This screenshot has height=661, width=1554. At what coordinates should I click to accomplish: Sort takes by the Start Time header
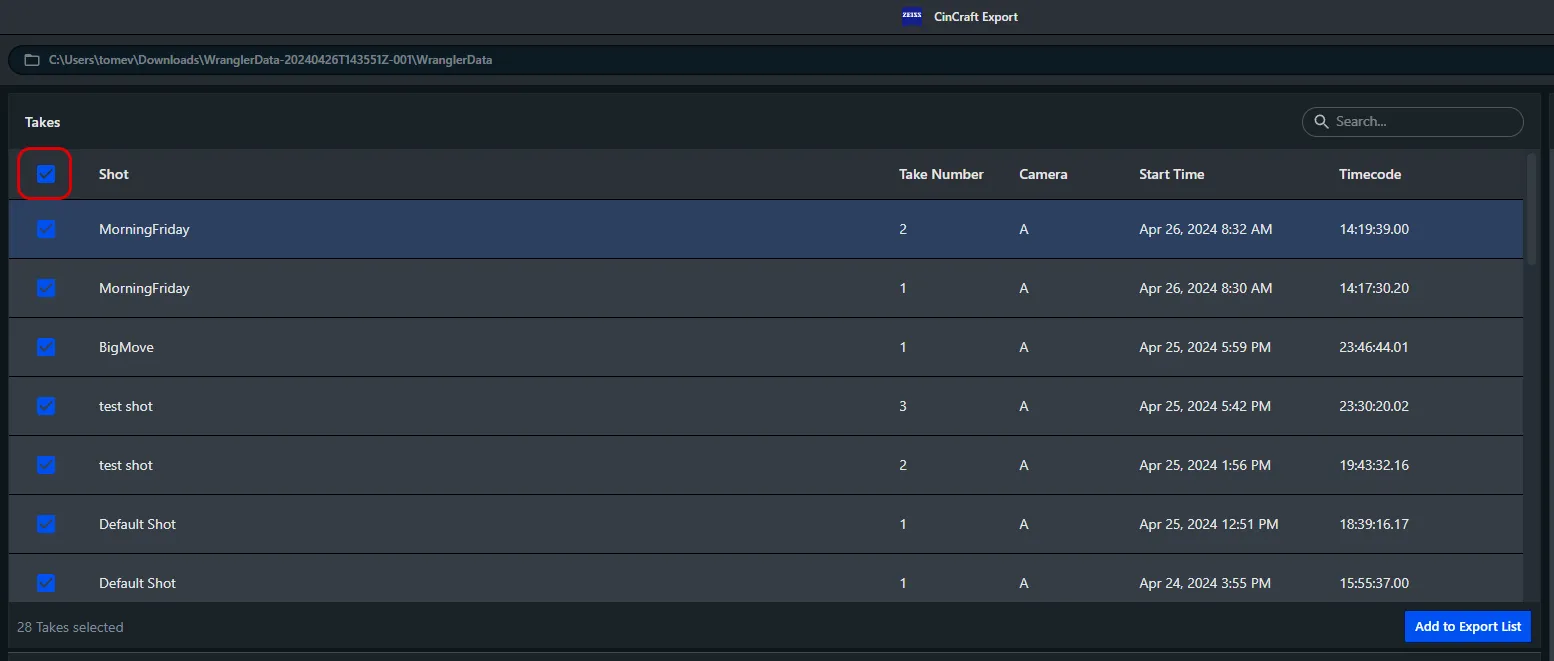1172,174
